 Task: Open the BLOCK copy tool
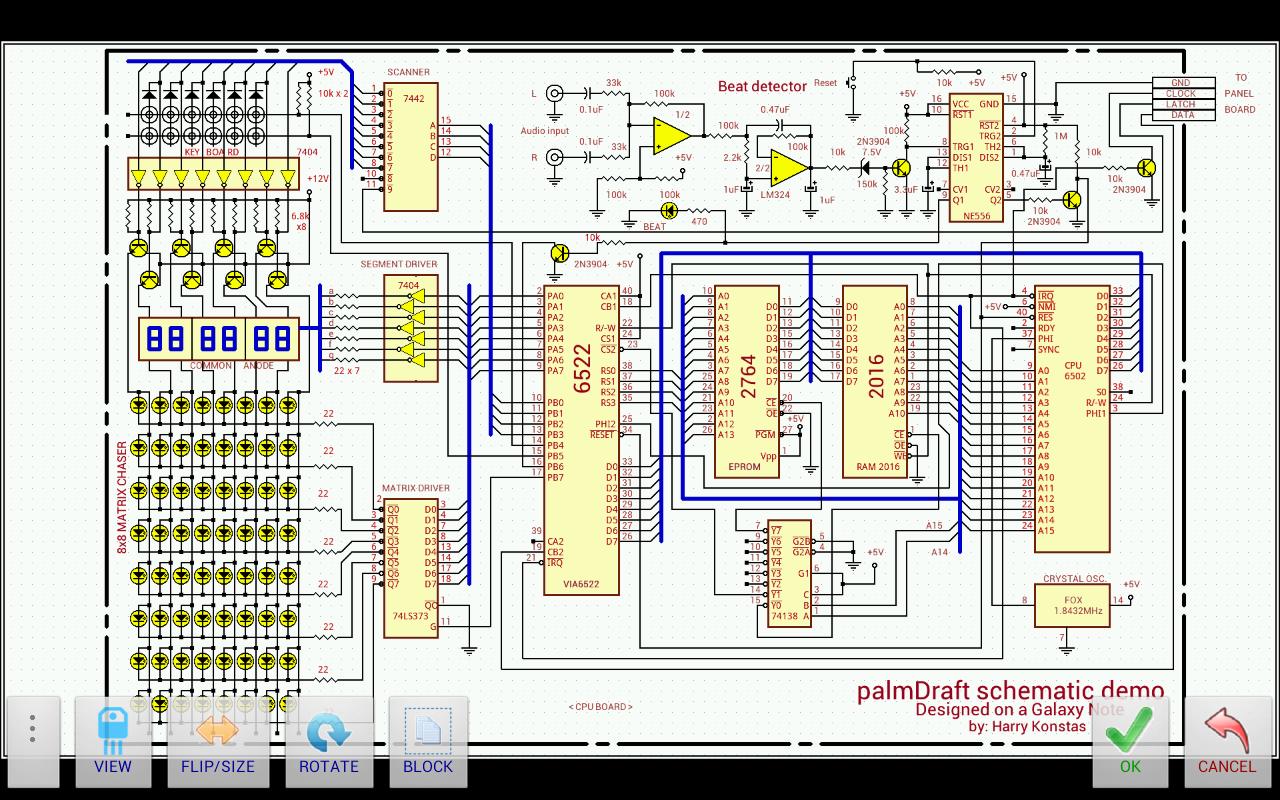pyautogui.click(x=428, y=740)
